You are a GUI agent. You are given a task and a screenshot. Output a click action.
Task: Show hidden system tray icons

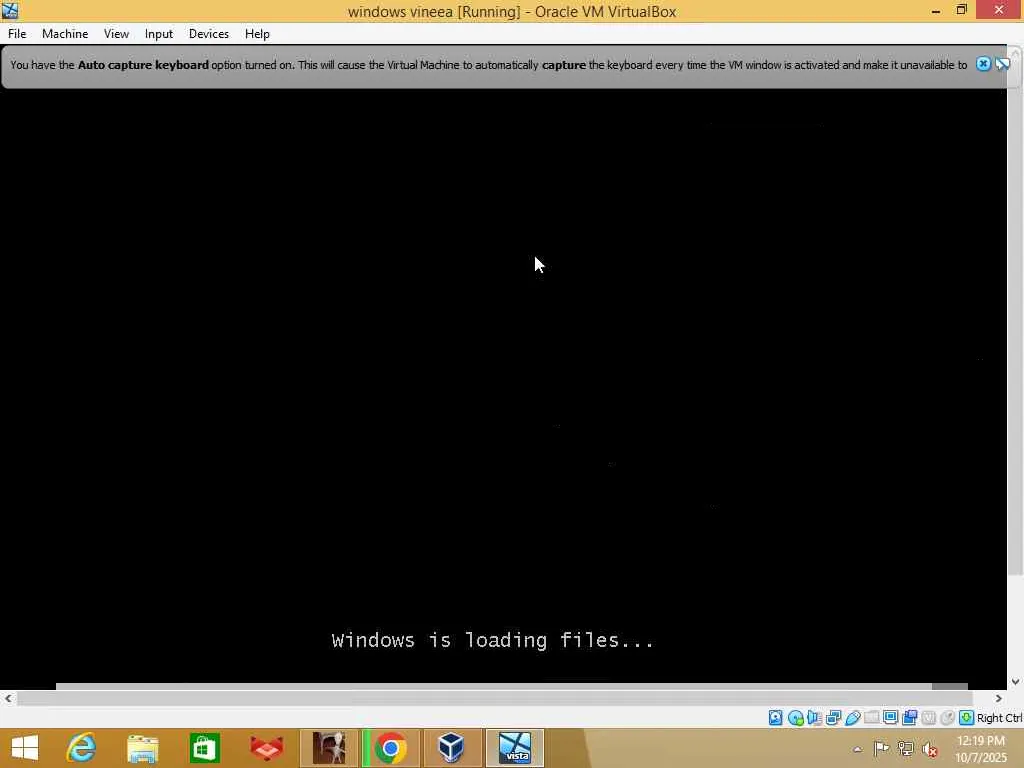pos(857,749)
